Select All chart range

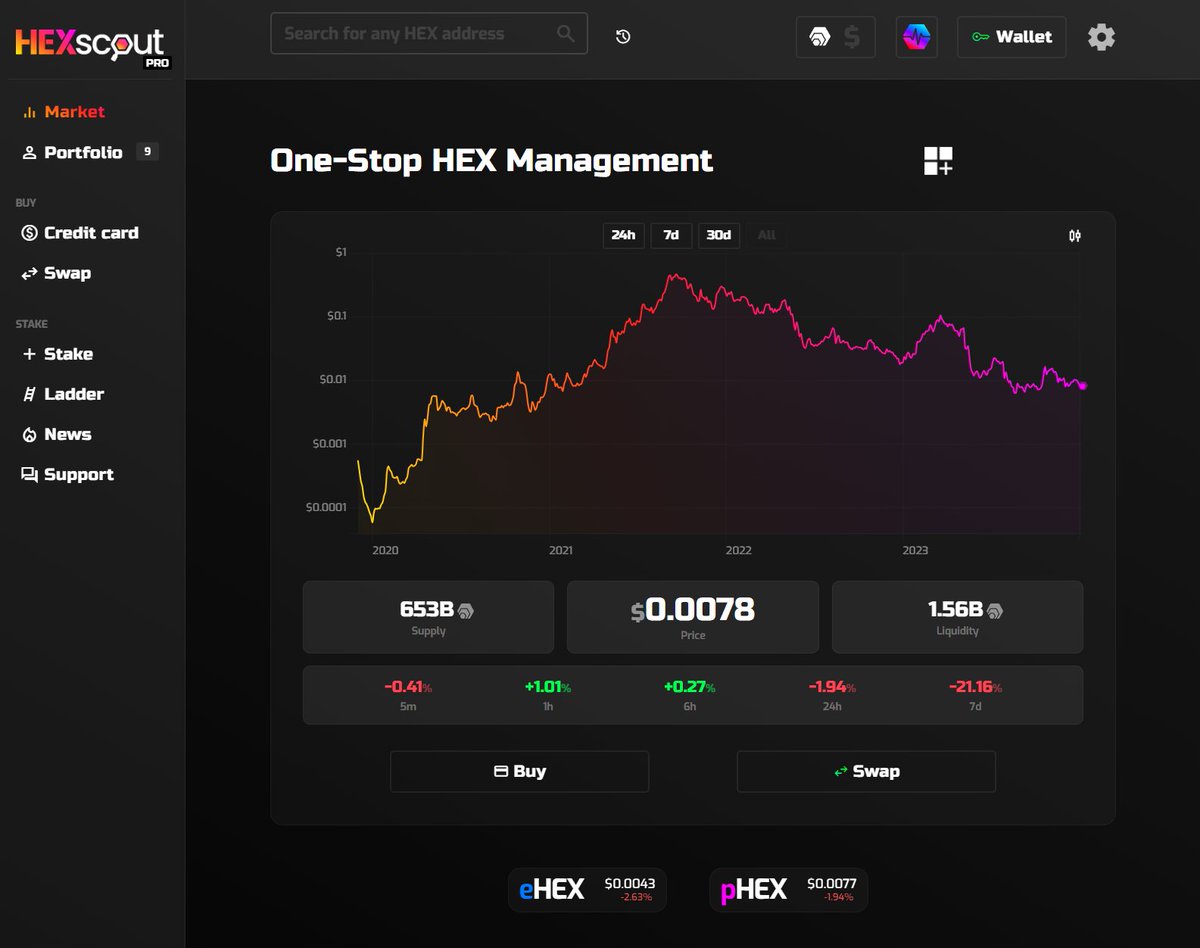[x=767, y=235]
